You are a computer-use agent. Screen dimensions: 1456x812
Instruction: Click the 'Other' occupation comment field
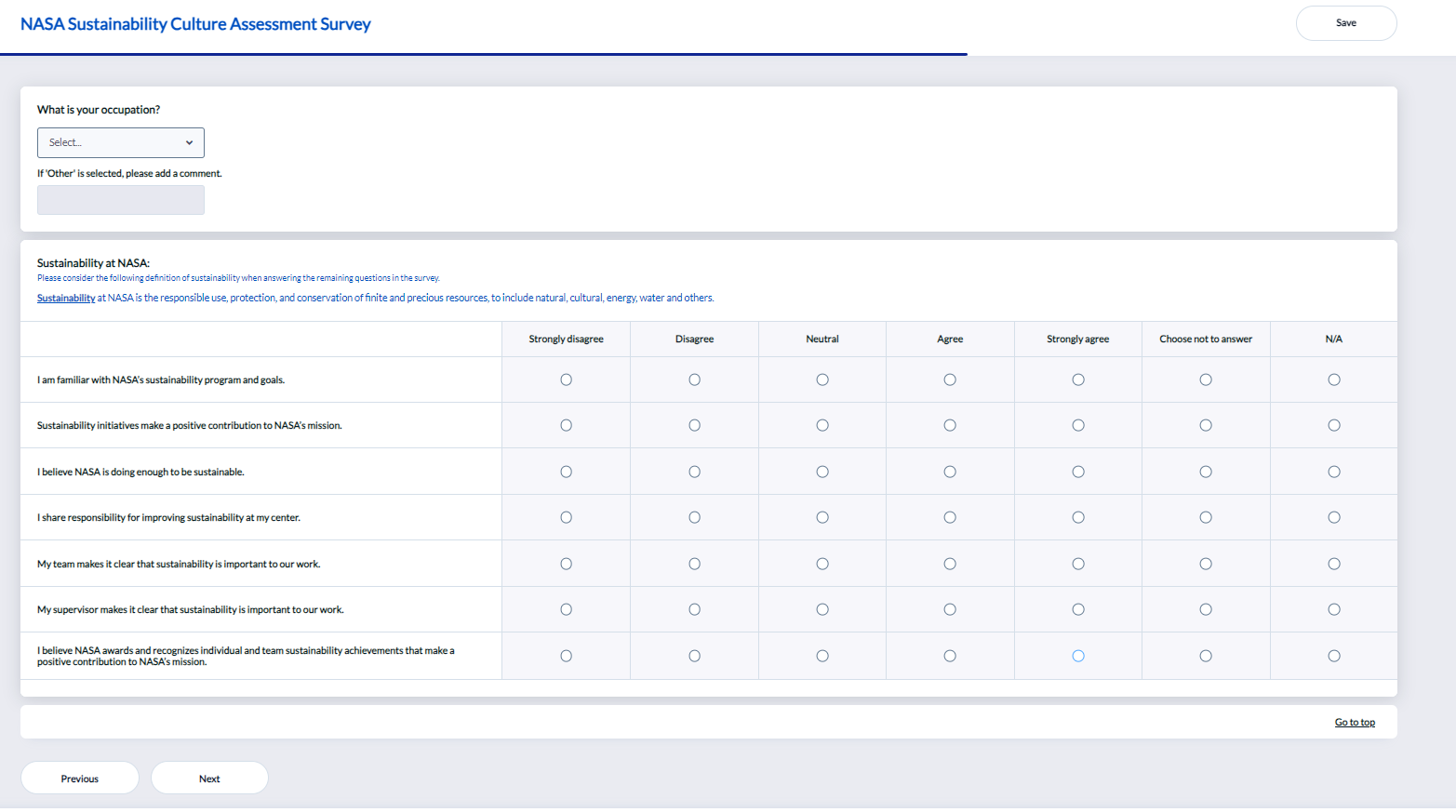[121, 200]
